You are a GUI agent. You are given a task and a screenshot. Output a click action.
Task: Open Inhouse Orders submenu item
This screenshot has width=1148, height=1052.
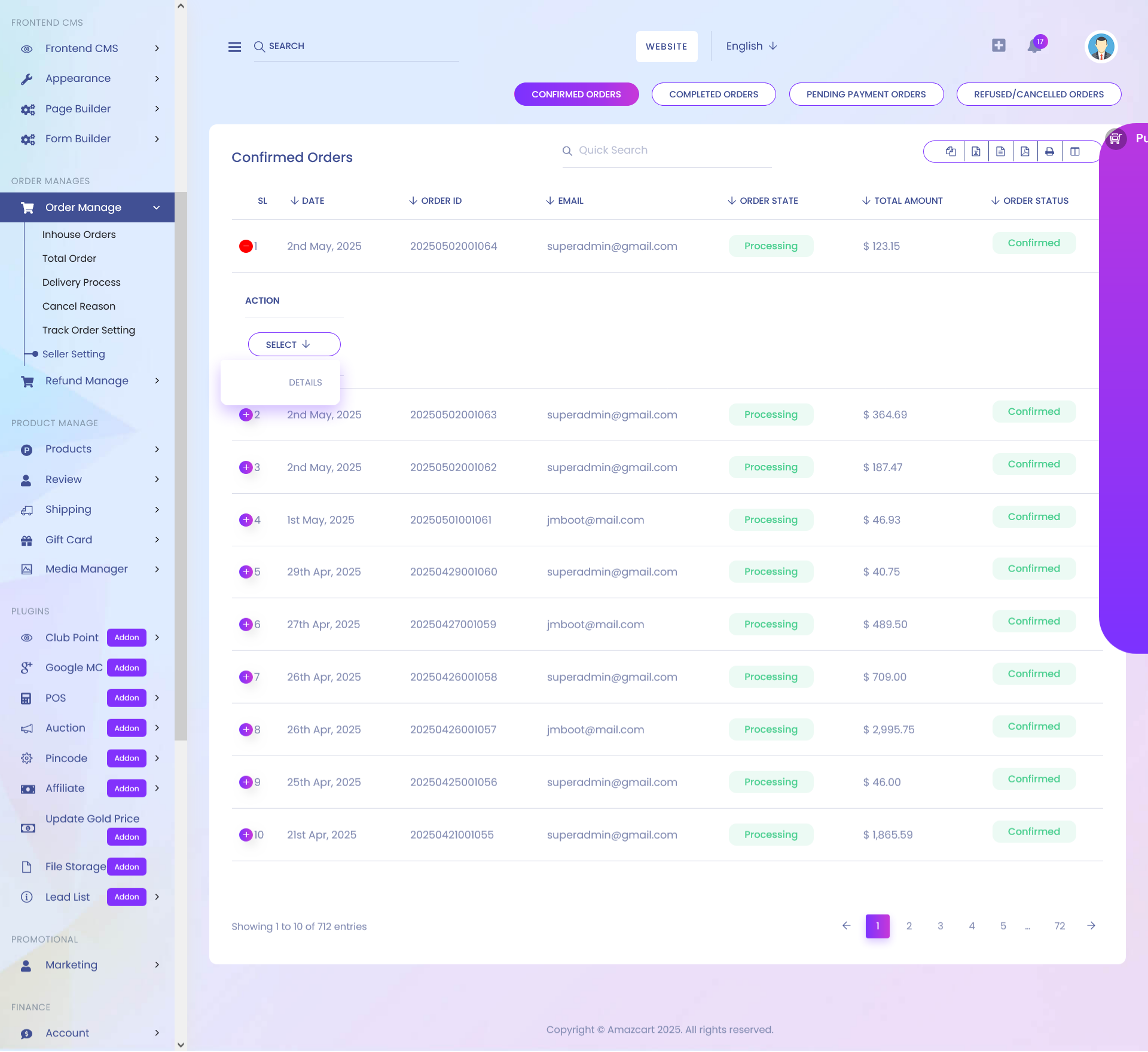pos(79,234)
